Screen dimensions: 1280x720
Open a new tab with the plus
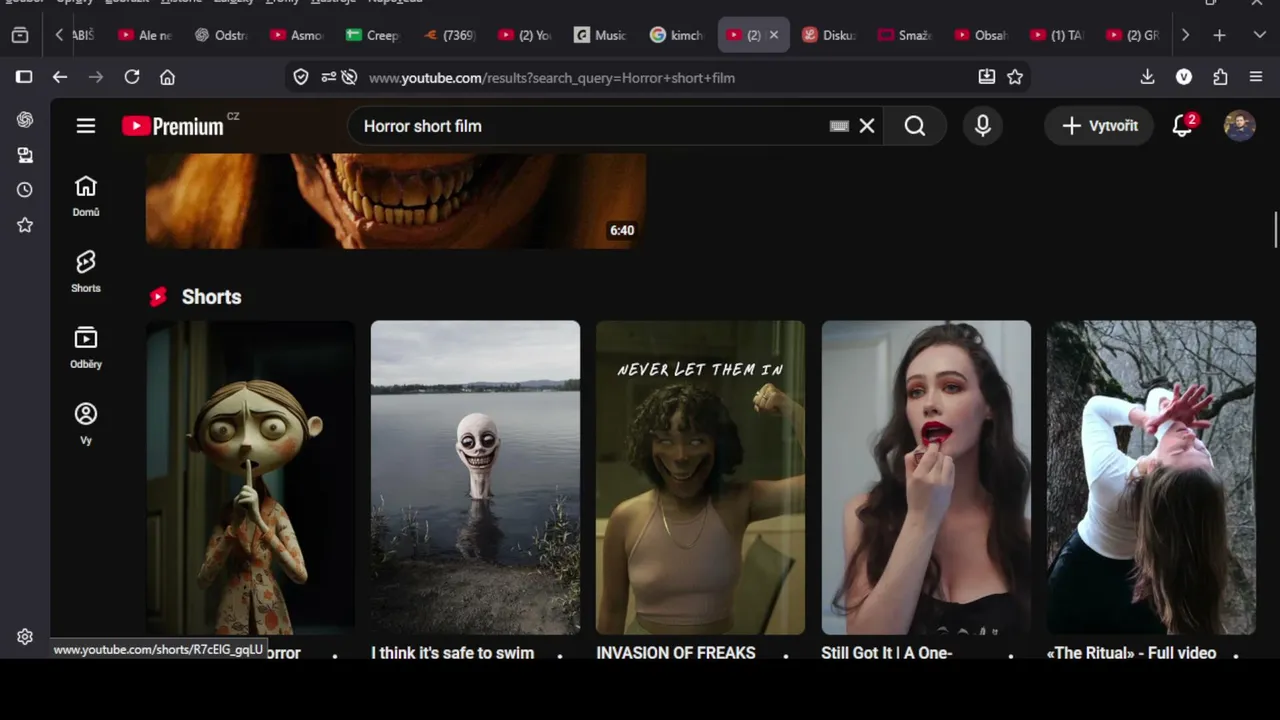tap(1219, 35)
